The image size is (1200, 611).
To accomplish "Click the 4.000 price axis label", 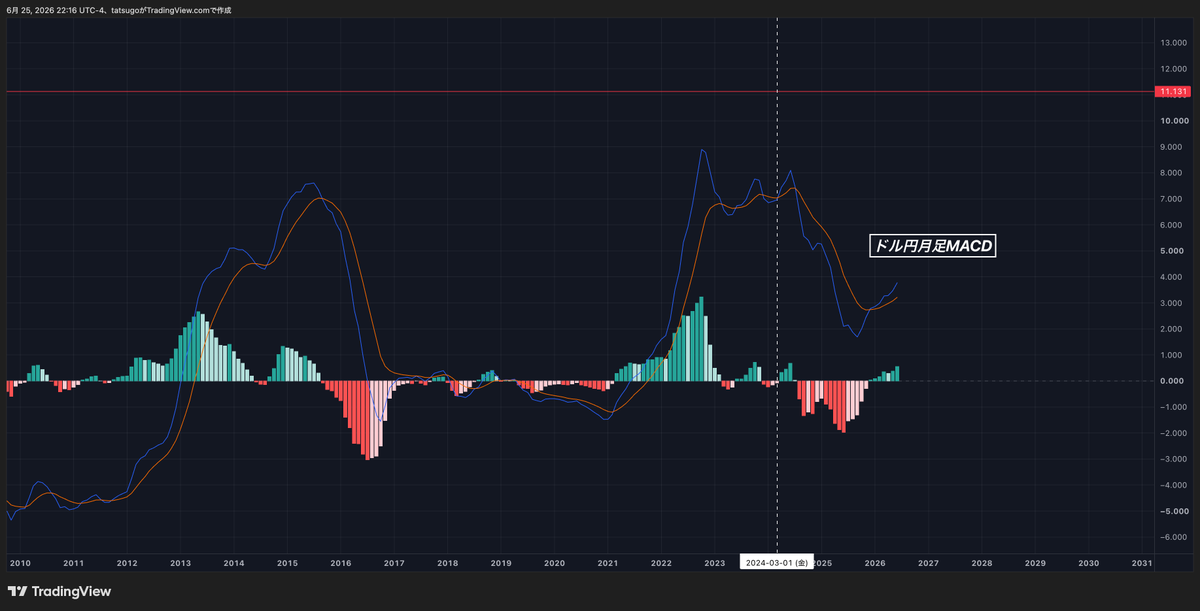I will [x=1172, y=276].
